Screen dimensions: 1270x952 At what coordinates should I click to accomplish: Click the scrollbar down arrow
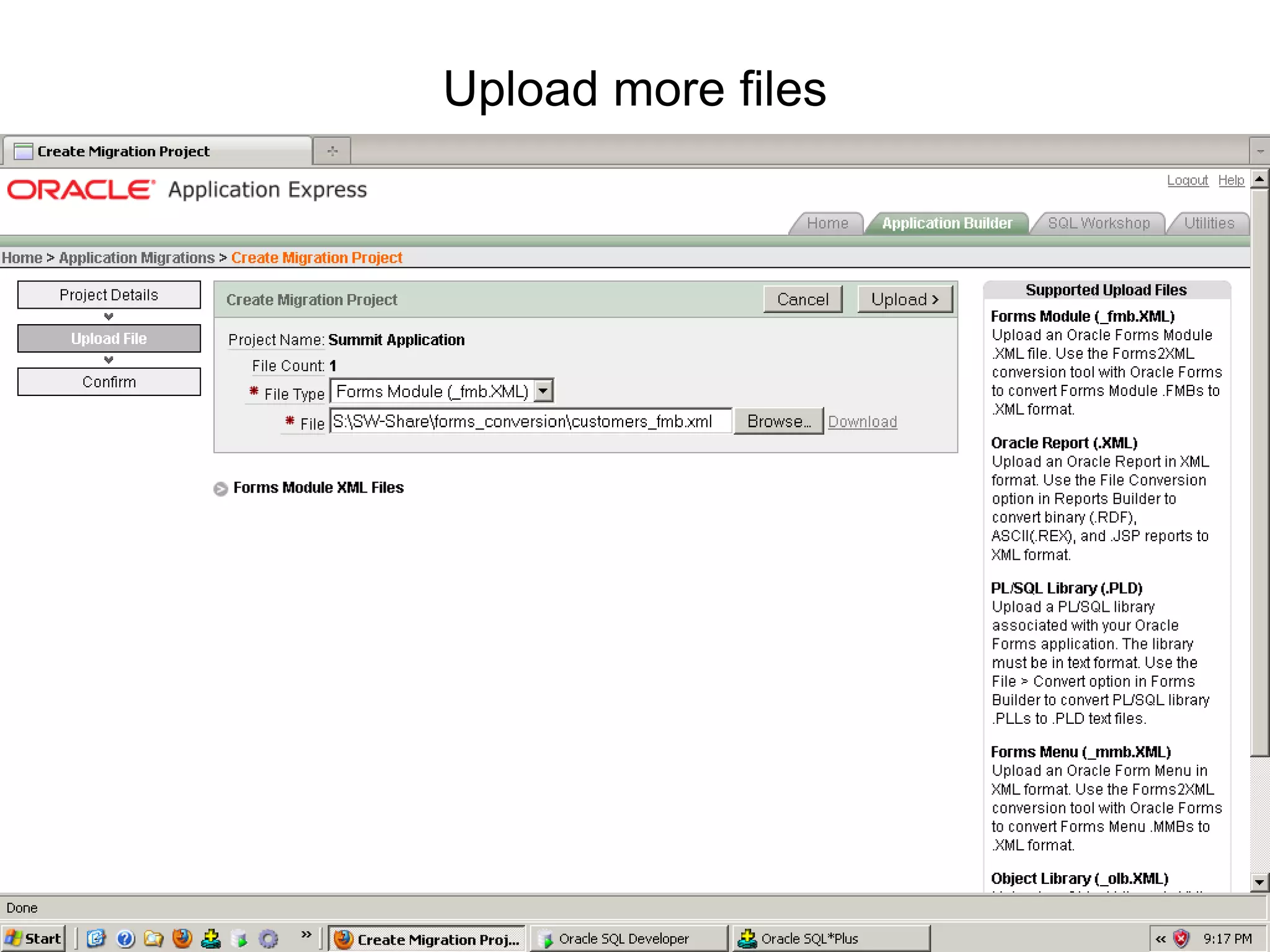coord(1259,881)
